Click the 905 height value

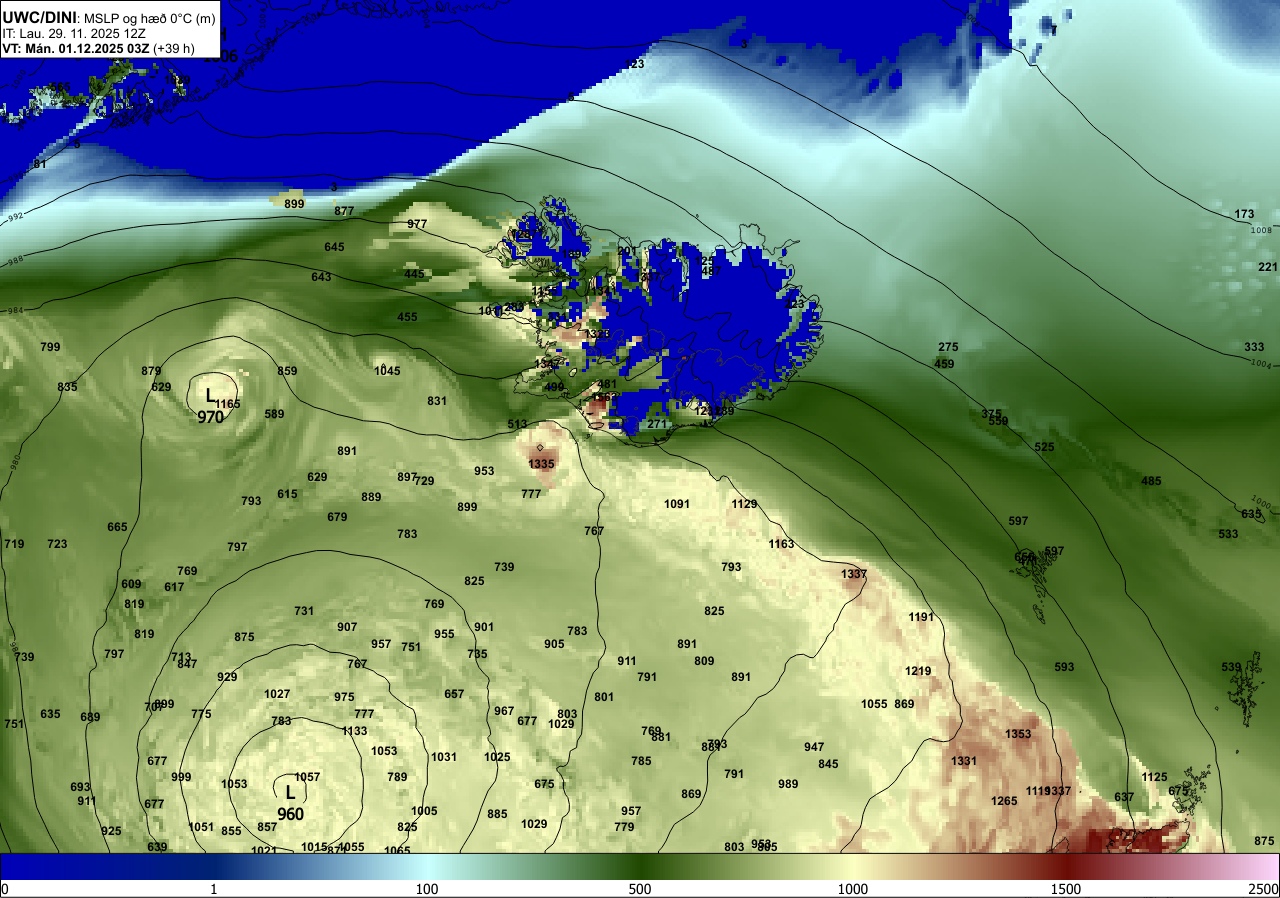click(554, 644)
